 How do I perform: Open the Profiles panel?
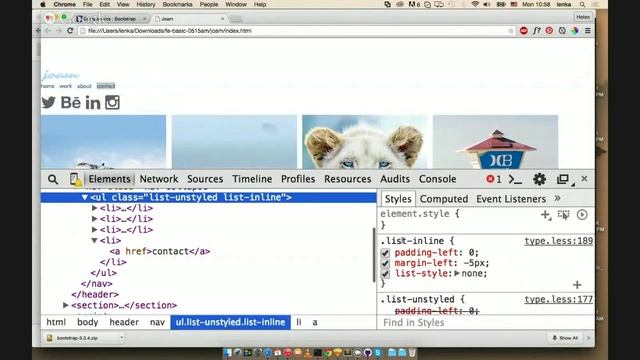pyautogui.click(x=298, y=179)
